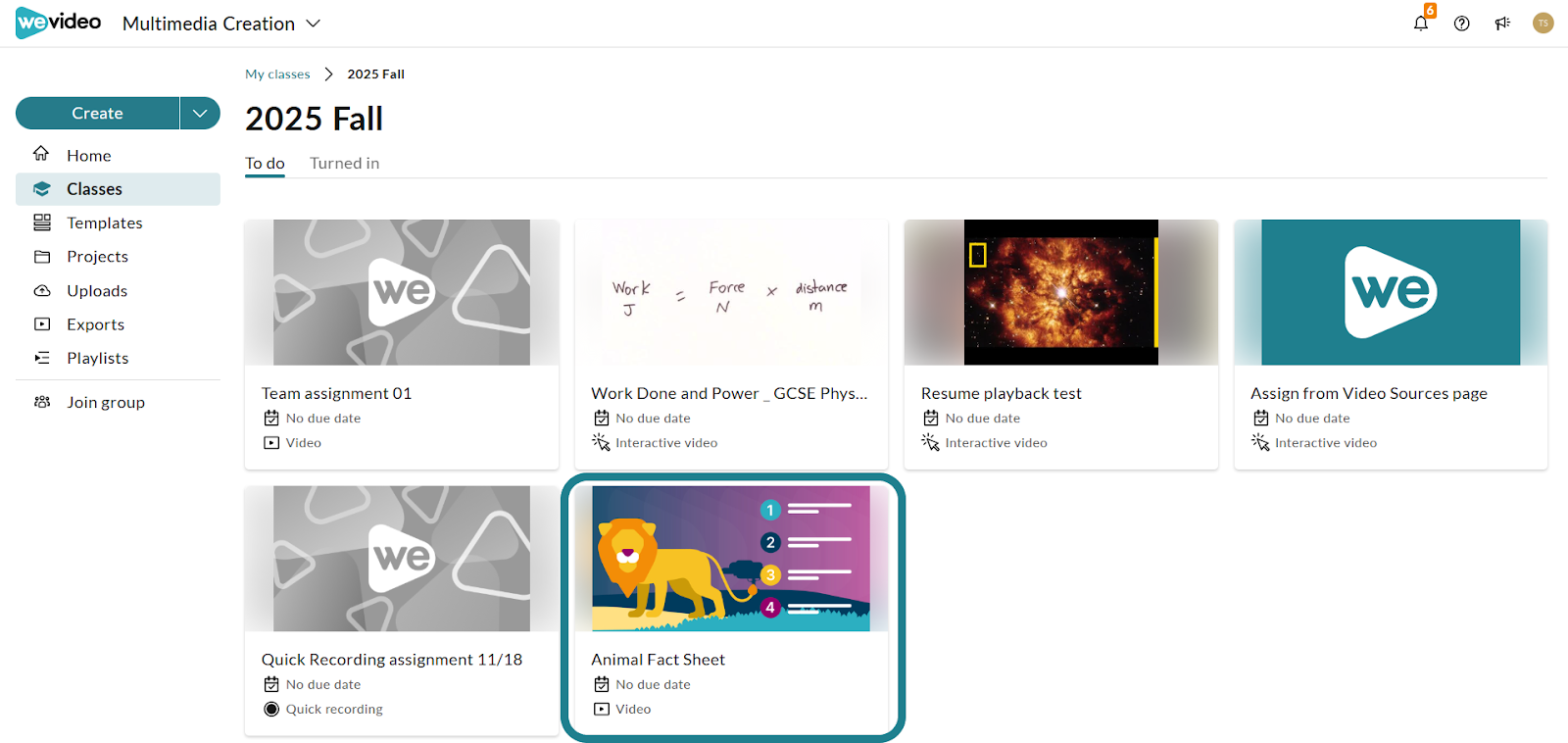The width and height of the screenshot is (1568, 743).
Task: Open the announcements megaphone icon
Action: tap(1502, 24)
